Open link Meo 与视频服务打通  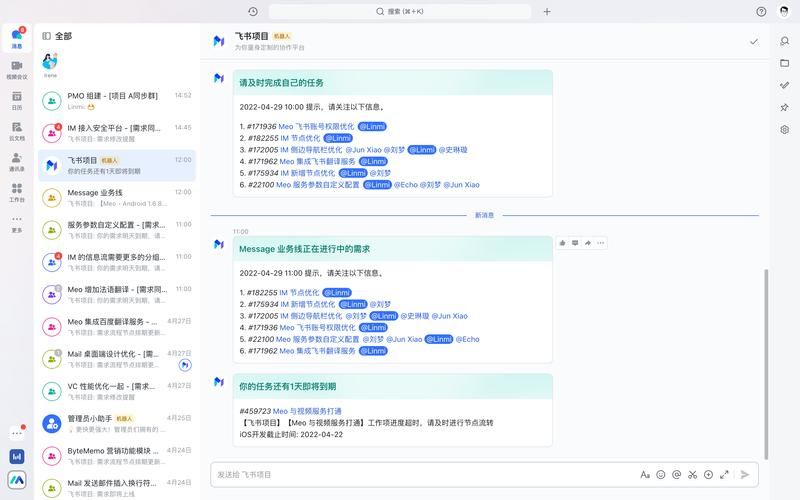point(307,411)
